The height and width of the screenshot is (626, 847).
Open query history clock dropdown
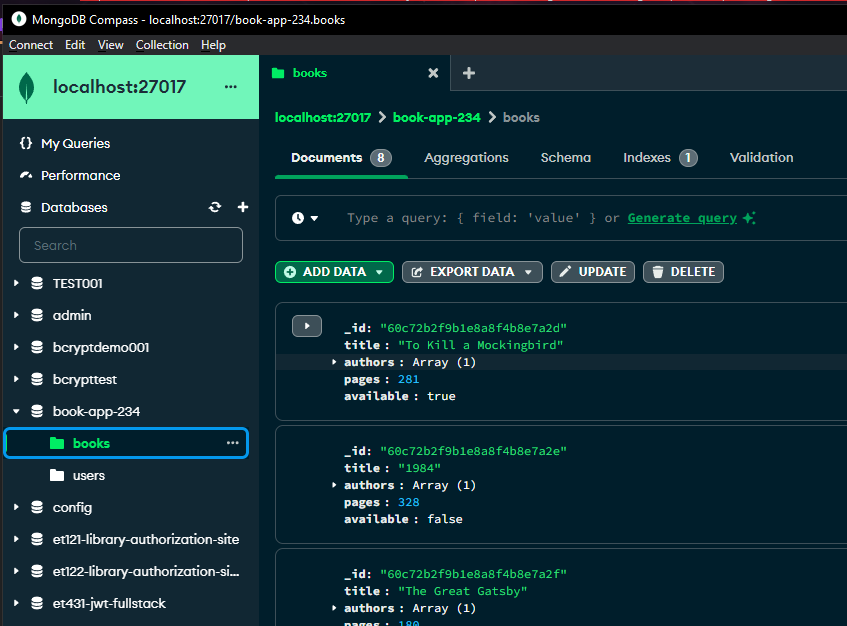click(x=305, y=218)
